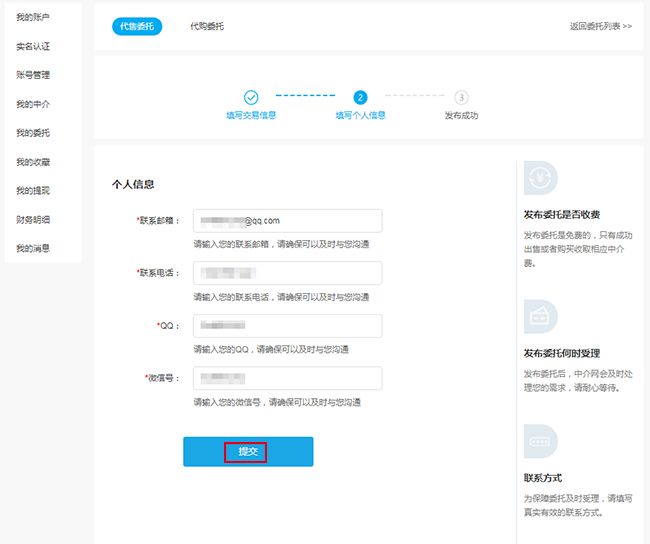Viewport: 650px width, 544px height.
Task: Click the completed checkmark icon for step one
Action: coord(251,97)
